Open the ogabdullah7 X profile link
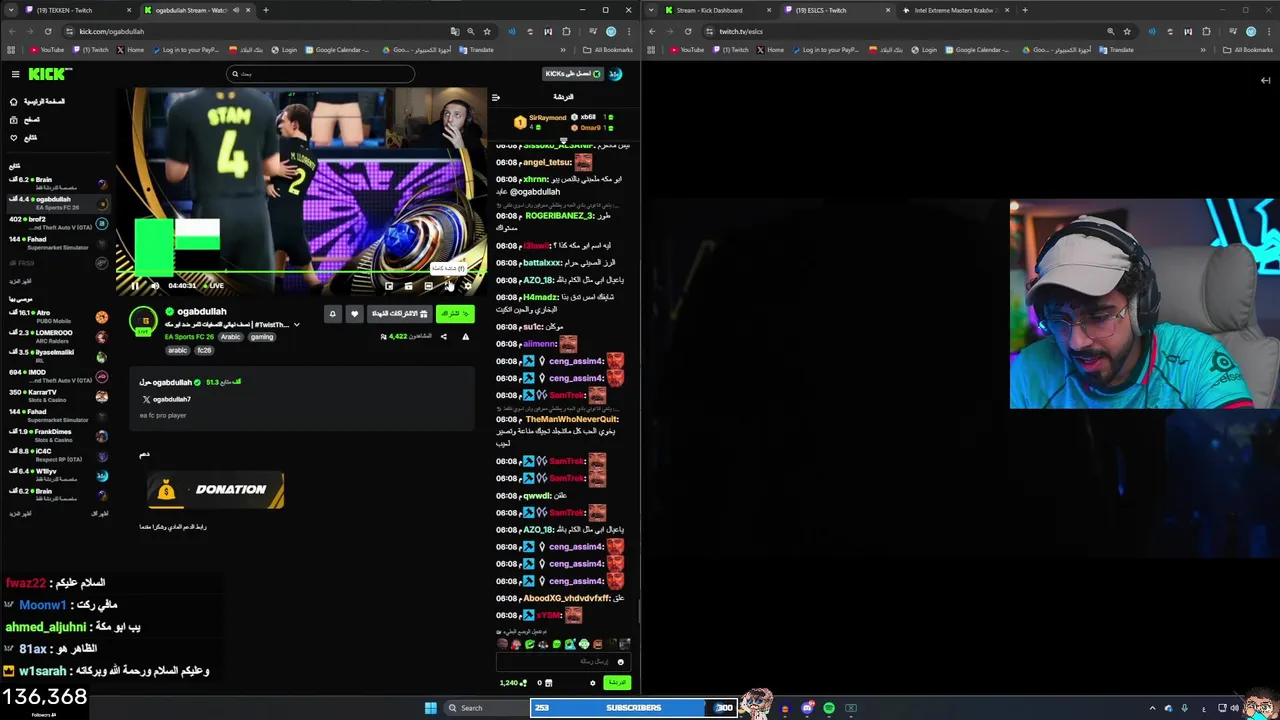This screenshot has height=720, width=1280. [166, 399]
